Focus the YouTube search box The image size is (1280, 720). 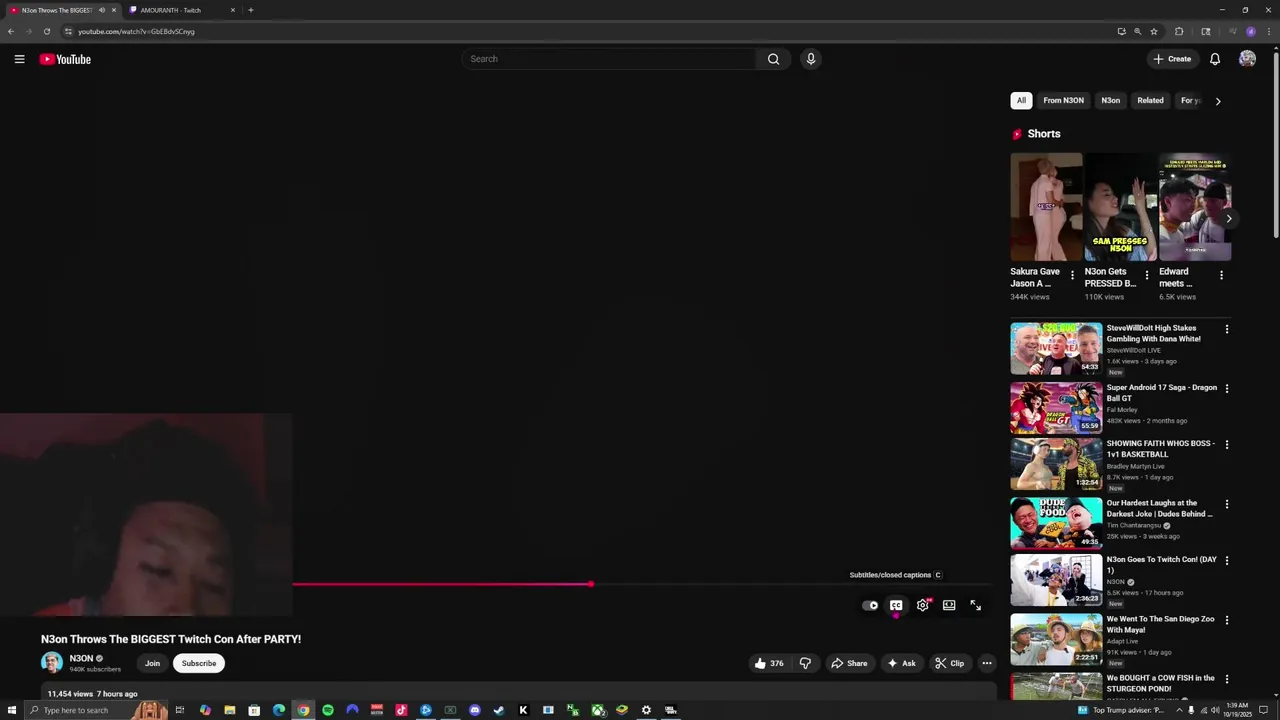610,59
